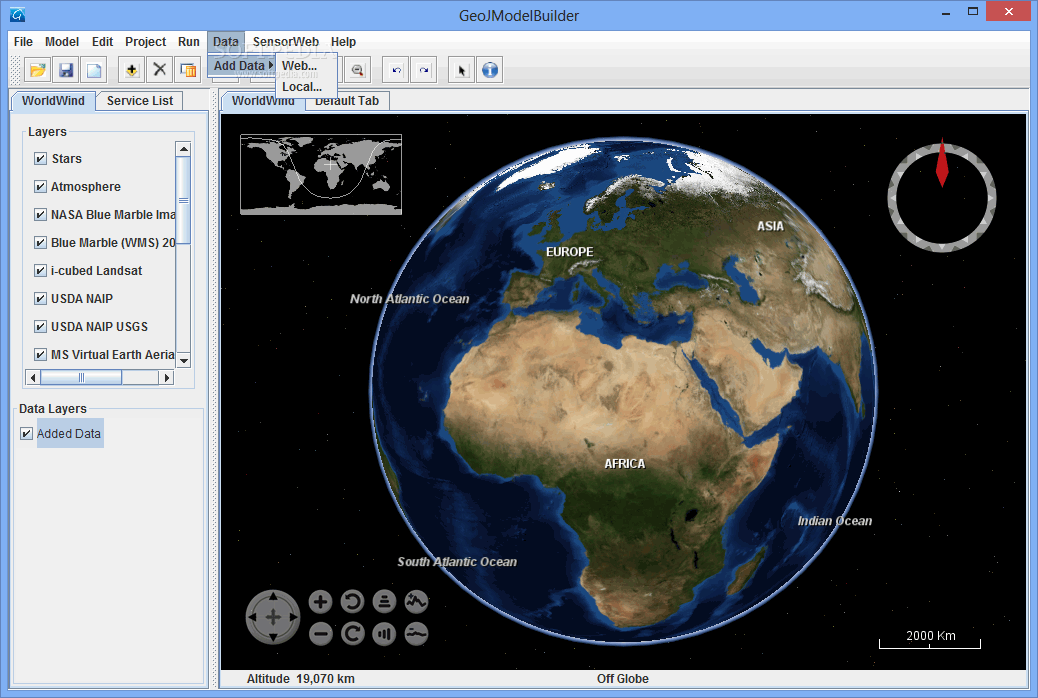
Task: Click the layers list scroll down arrow
Action: [183, 360]
